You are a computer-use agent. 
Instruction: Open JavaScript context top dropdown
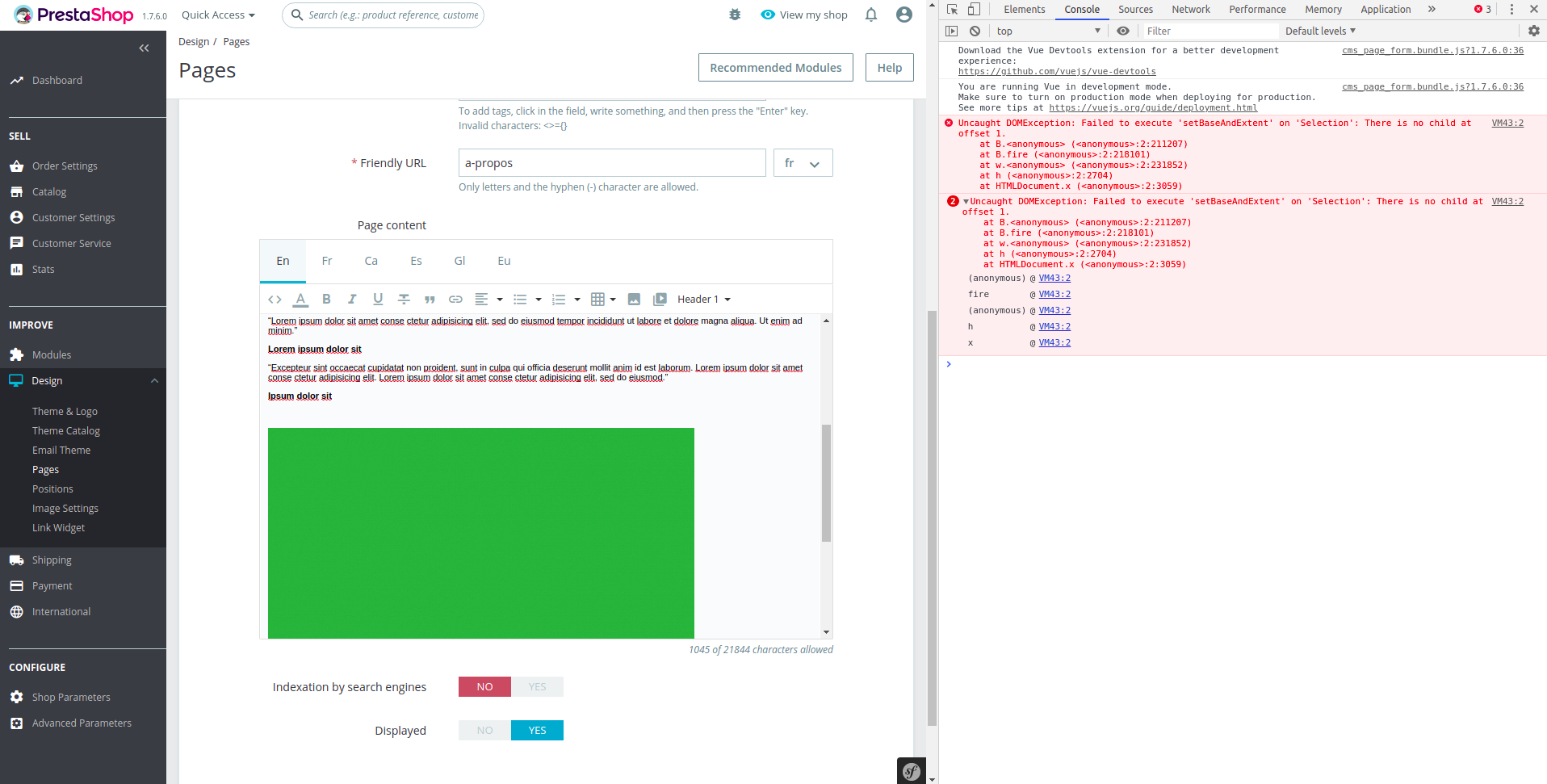tap(1047, 31)
